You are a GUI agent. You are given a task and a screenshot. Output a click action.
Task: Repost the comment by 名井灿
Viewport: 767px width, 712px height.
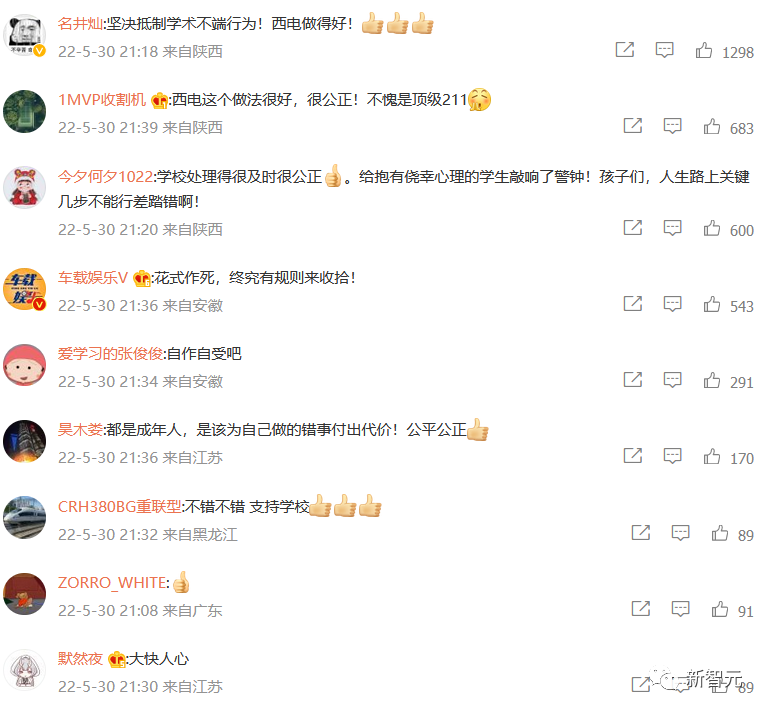coord(625,50)
